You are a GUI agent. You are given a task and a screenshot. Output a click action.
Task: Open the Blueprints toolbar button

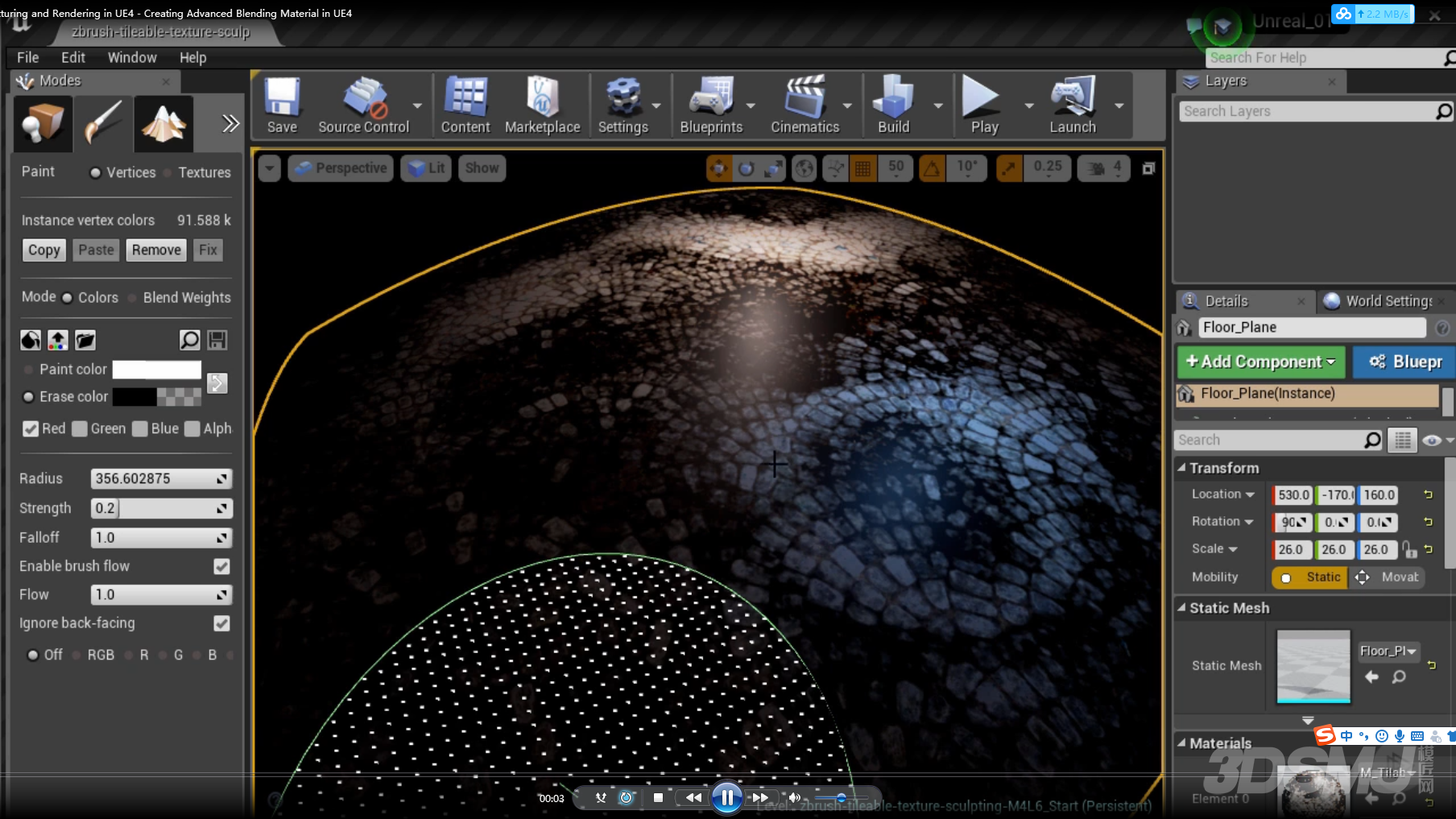(x=711, y=105)
